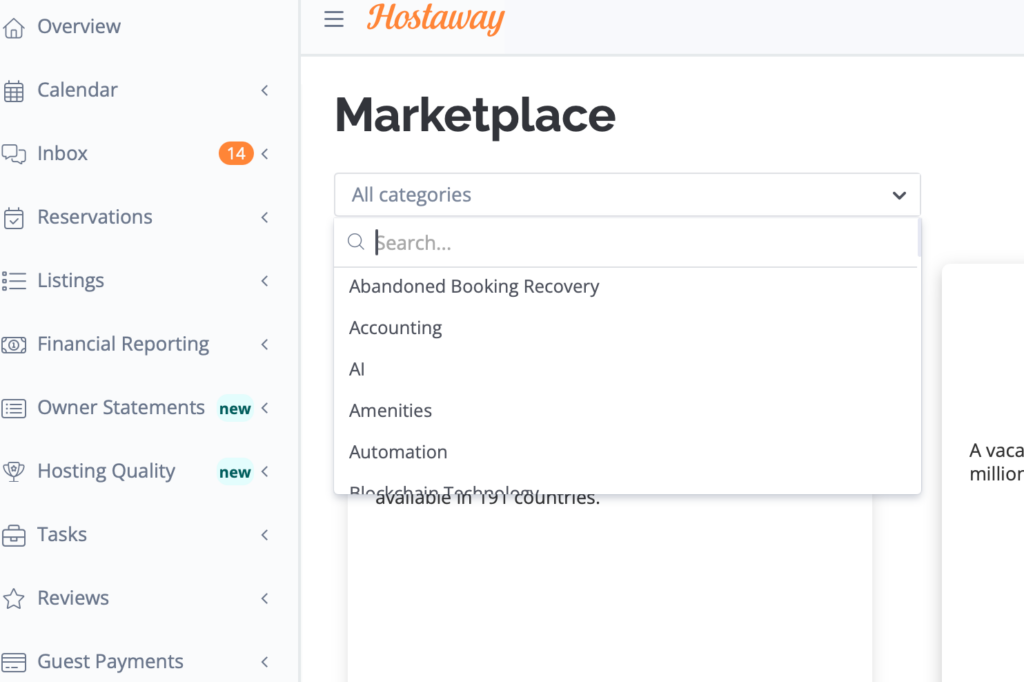Click the Financial Reporting money icon
The height and width of the screenshot is (682, 1024).
(x=13, y=344)
